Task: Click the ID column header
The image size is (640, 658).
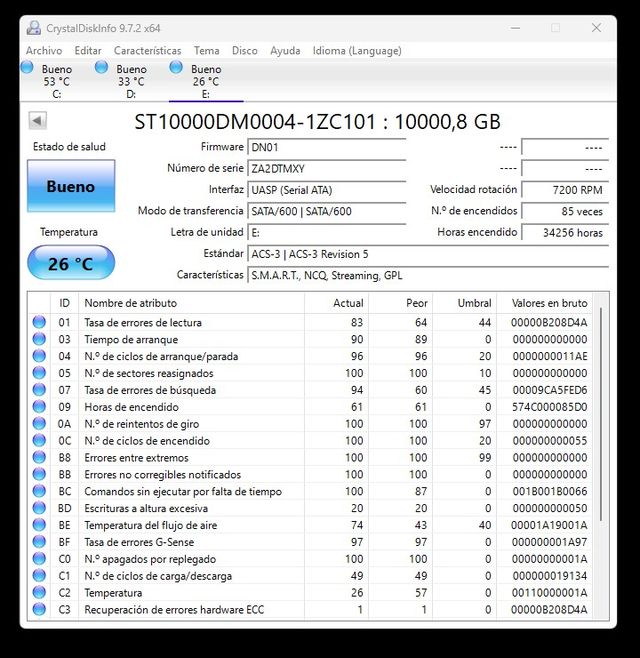Action: [64, 303]
